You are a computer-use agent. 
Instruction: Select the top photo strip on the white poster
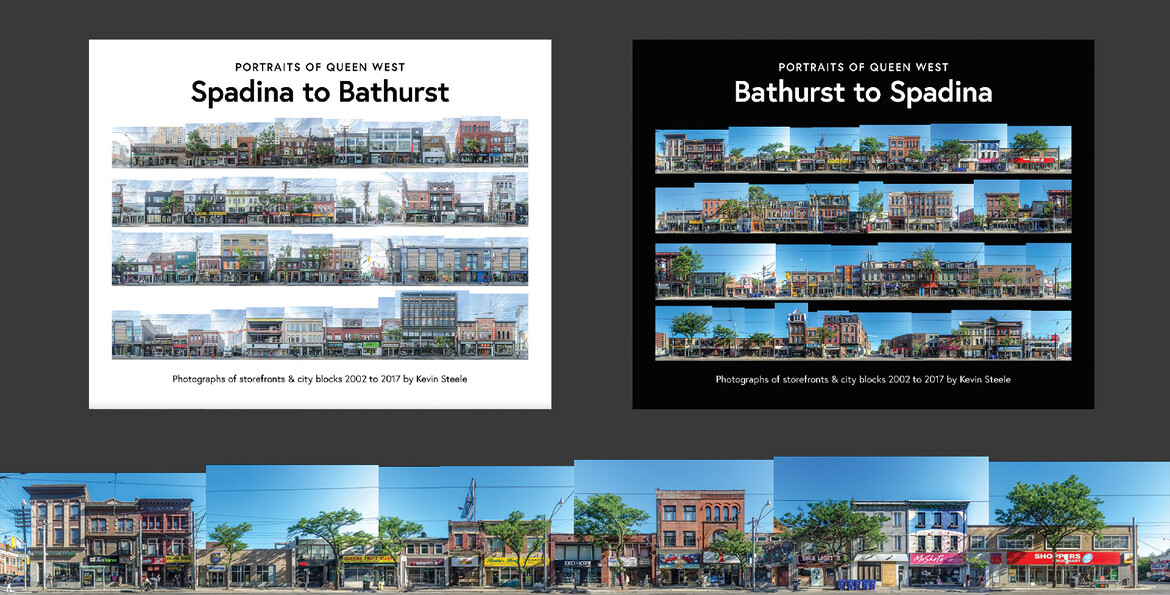coord(320,143)
